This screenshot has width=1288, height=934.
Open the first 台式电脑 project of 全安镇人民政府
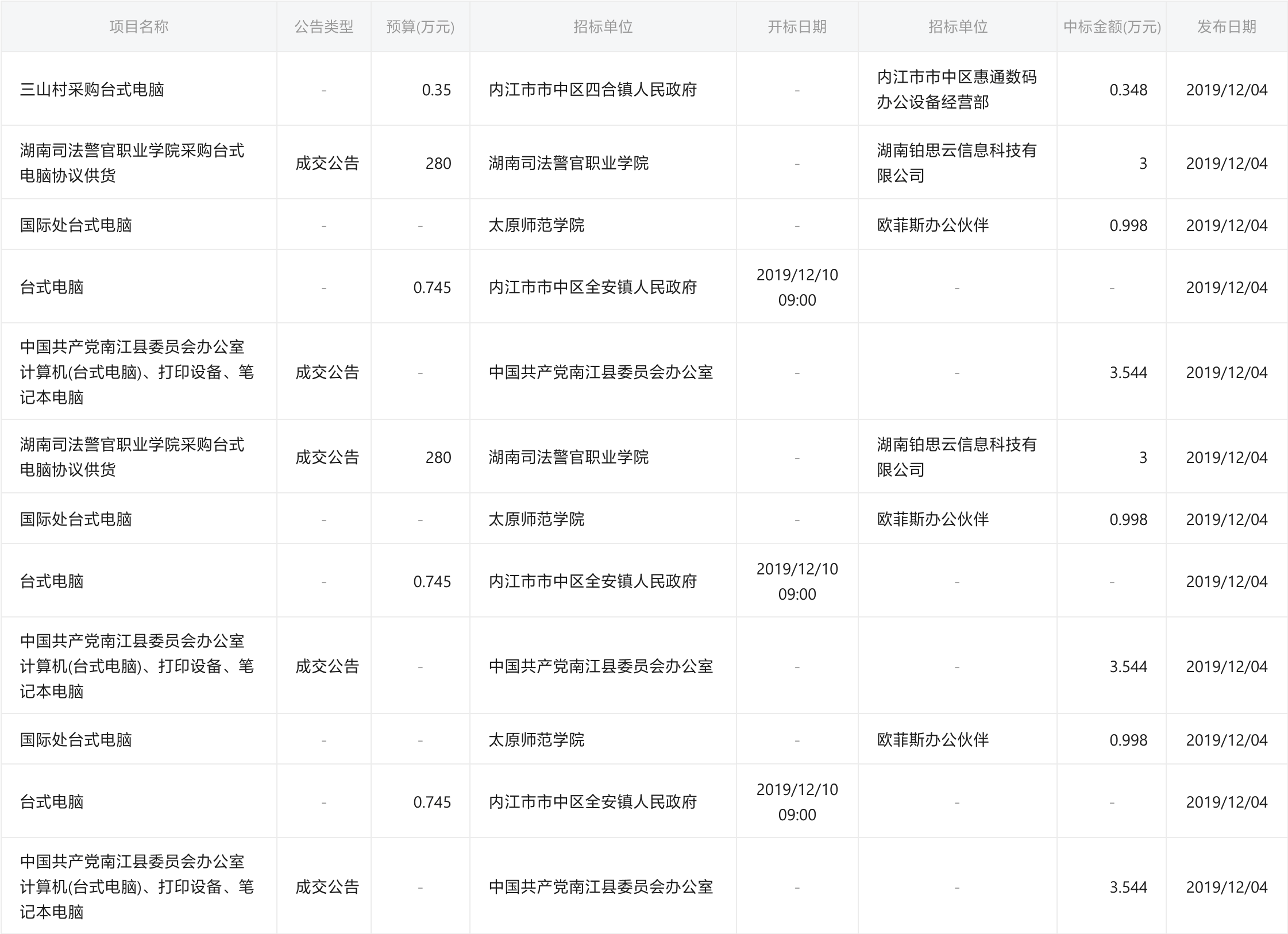point(52,287)
